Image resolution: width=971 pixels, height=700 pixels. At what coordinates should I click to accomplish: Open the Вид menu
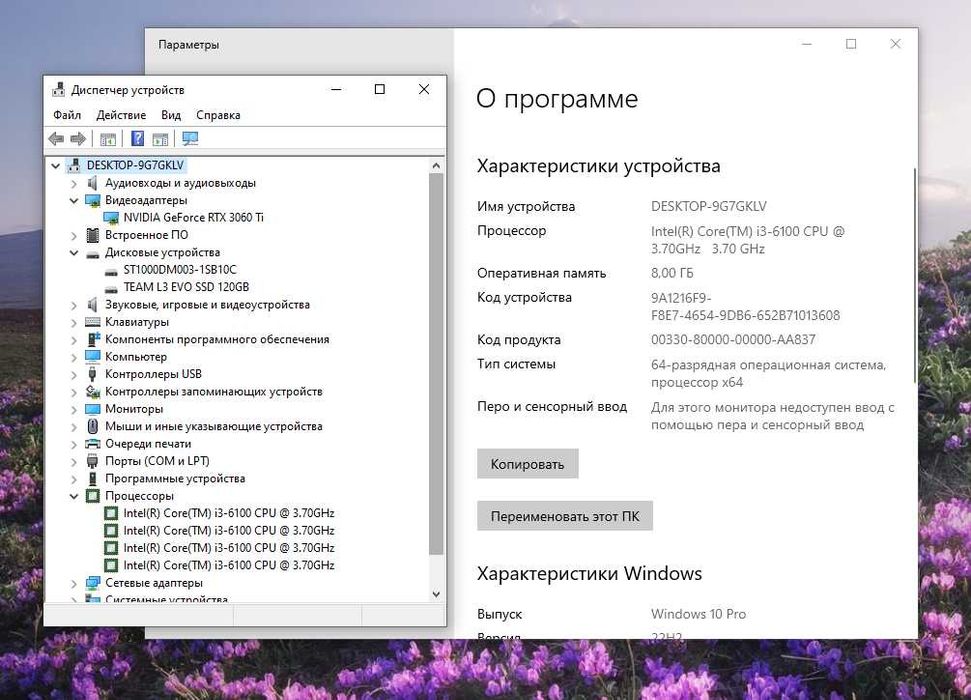coord(171,115)
